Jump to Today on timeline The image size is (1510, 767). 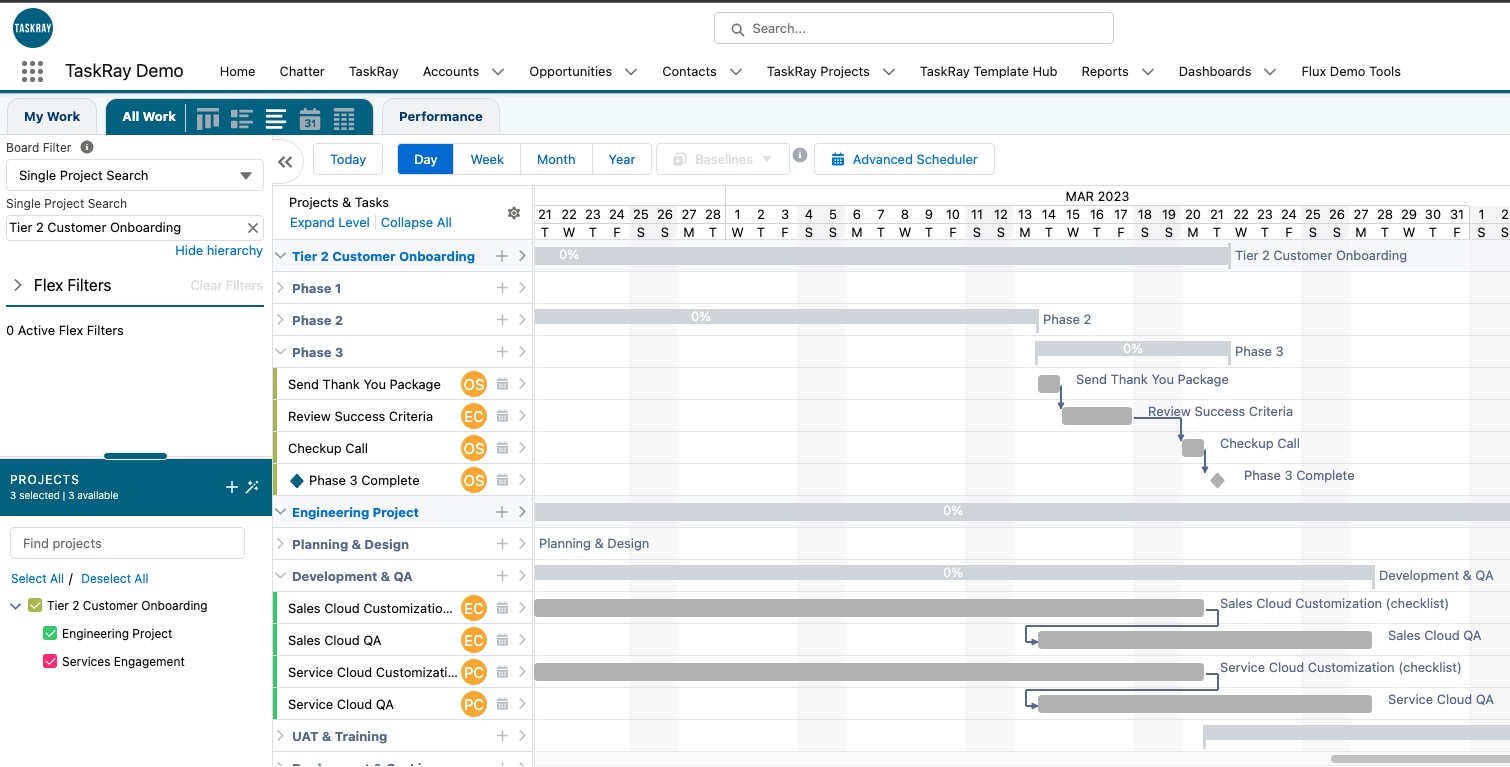(x=348, y=159)
